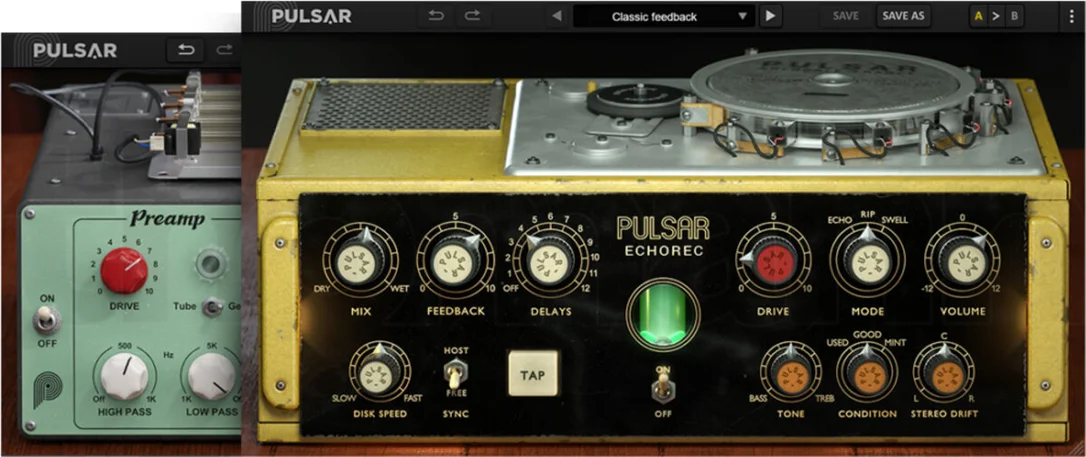Click the undo arrow in Echorec toolbar
The width and height of the screenshot is (1086, 457).
click(x=436, y=16)
